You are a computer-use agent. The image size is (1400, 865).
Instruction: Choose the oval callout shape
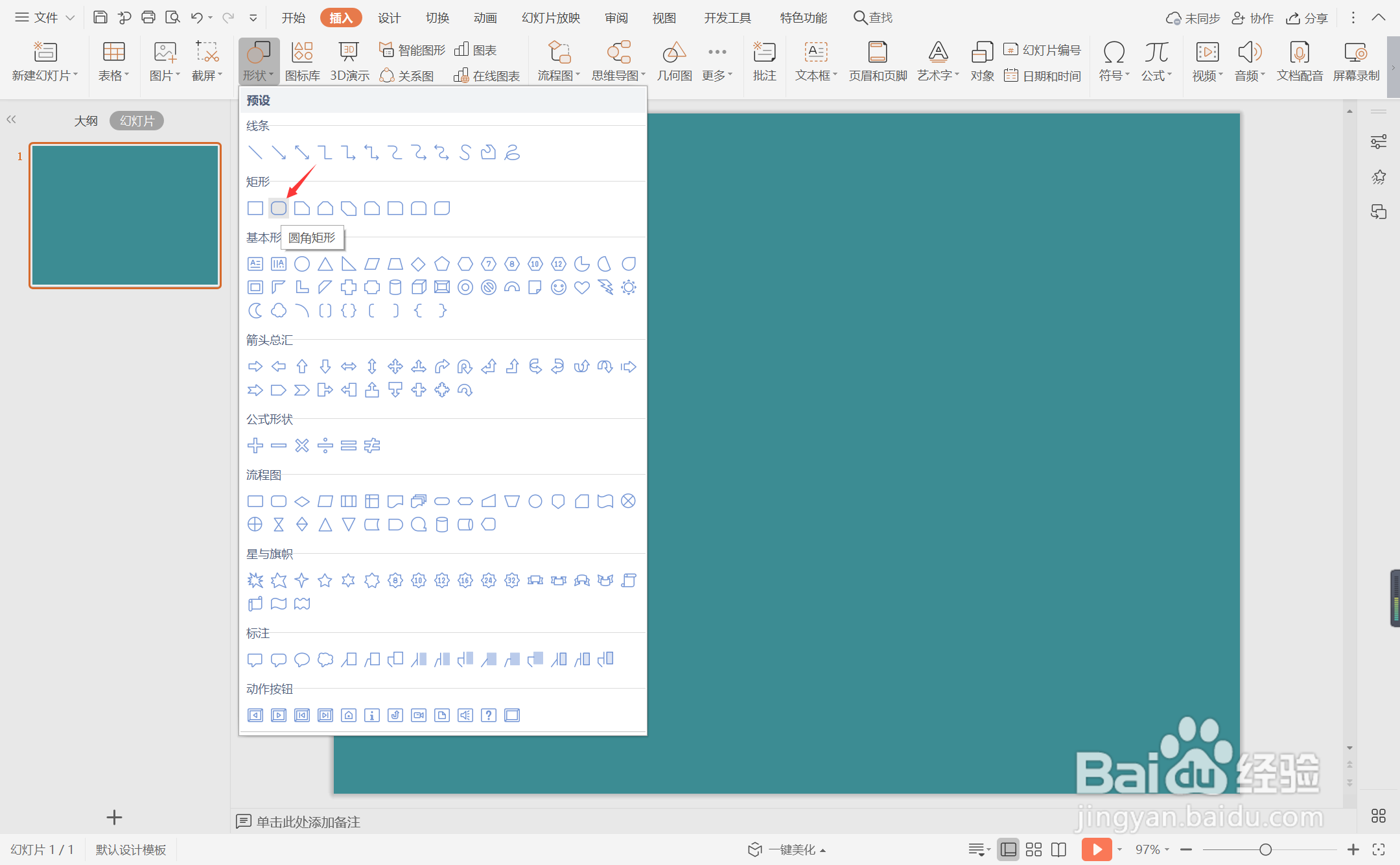click(x=302, y=659)
